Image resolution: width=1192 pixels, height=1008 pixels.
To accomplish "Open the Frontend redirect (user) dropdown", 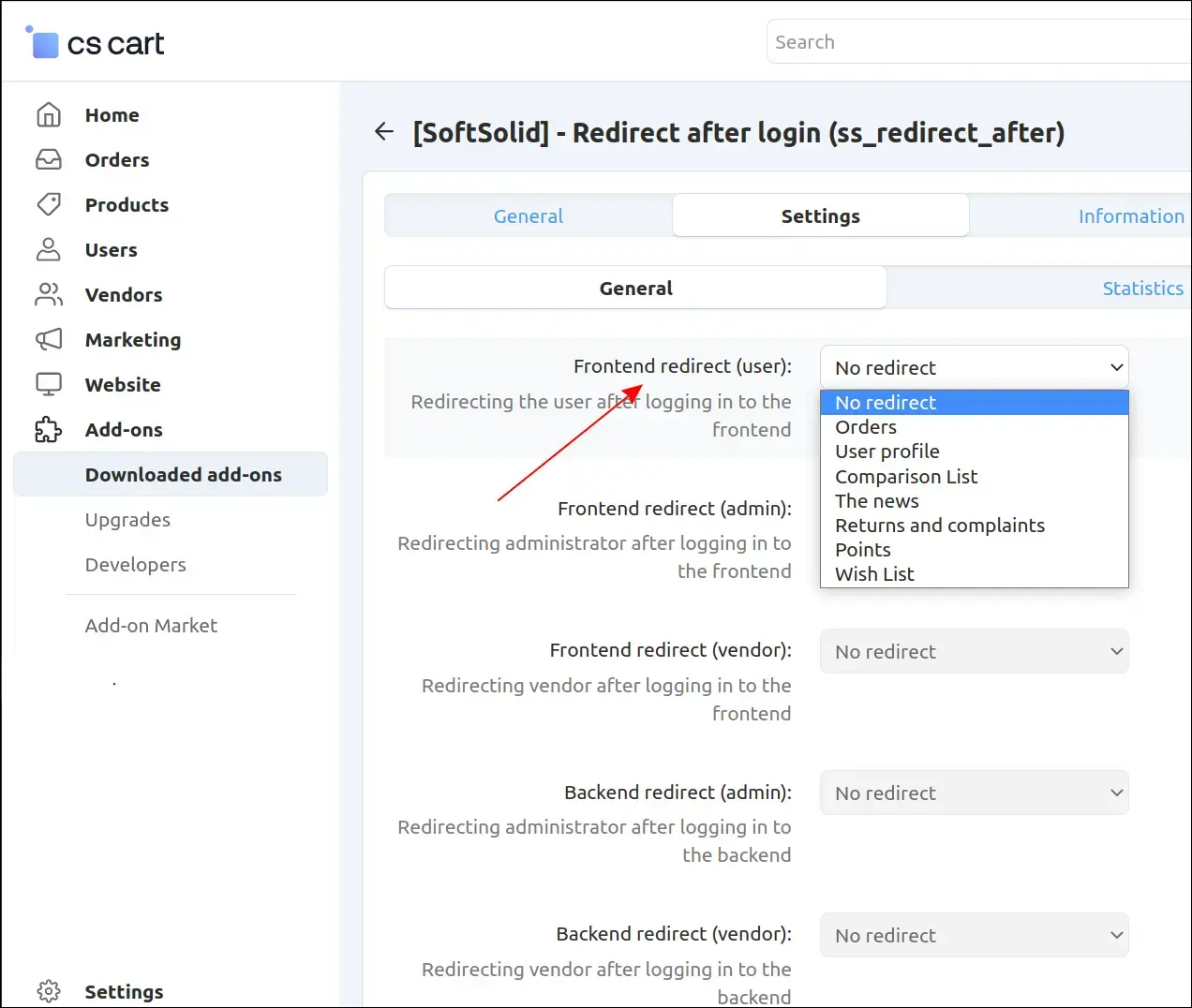I will click(975, 367).
